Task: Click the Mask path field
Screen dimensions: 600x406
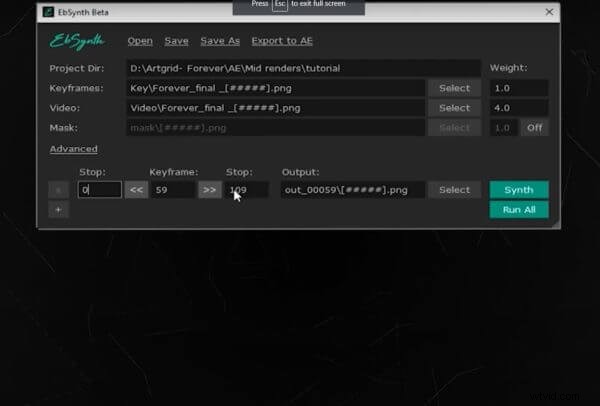Action: [x=276, y=128]
